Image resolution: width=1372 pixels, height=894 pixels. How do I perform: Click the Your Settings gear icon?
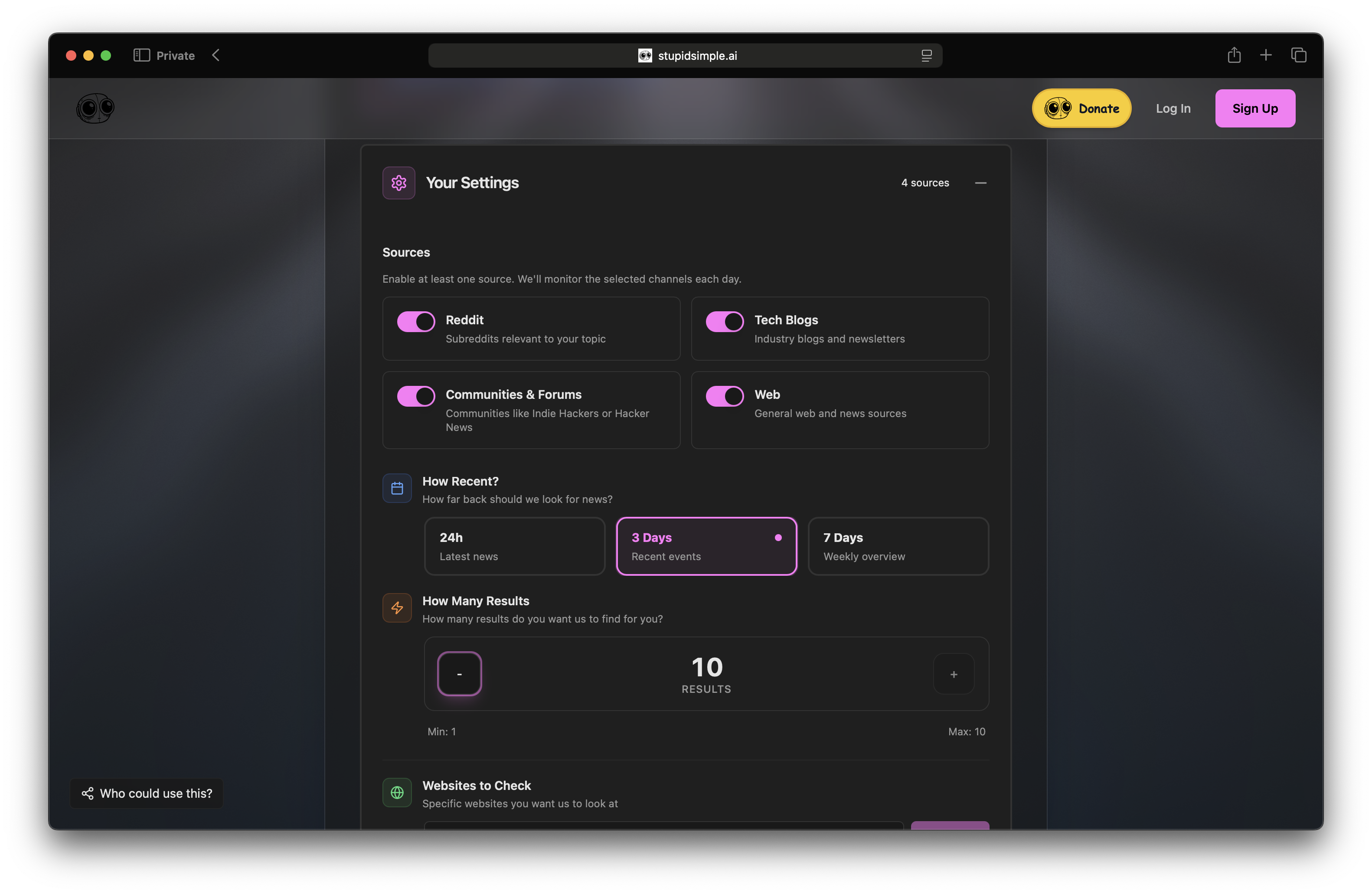399,183
